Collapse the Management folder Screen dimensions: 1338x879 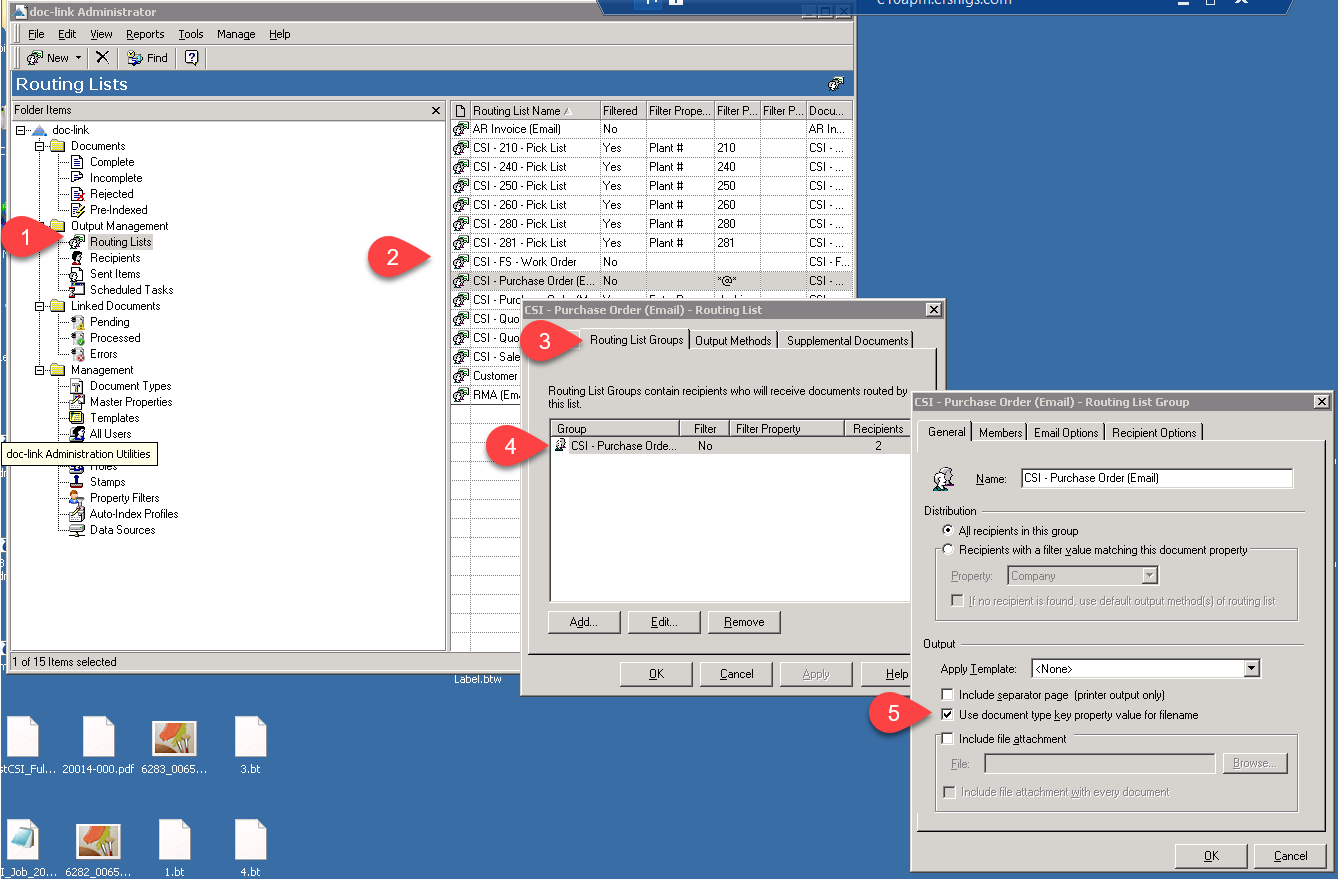pyautogui.click(x=40, y=370)
